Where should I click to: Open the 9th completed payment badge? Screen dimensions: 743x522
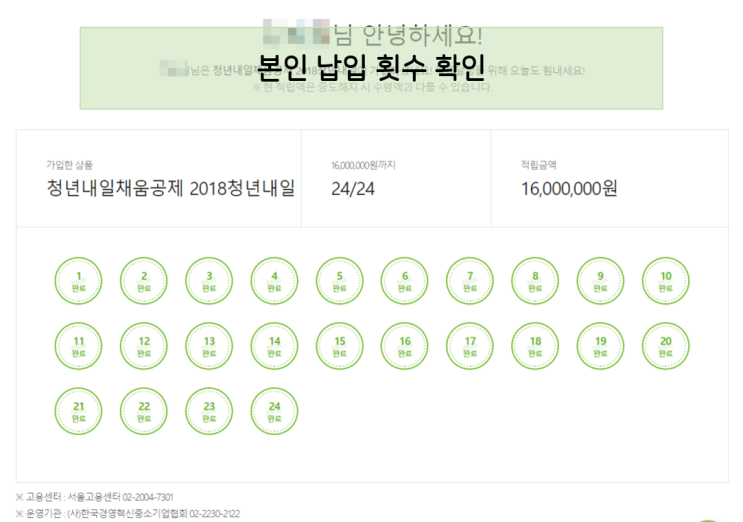pos(600,281)
